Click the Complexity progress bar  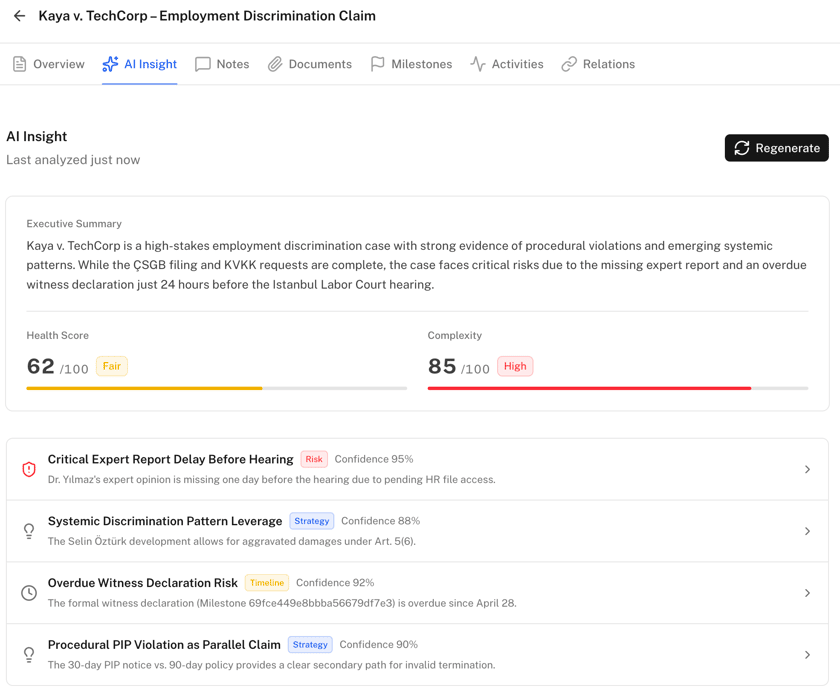point(618,388)
